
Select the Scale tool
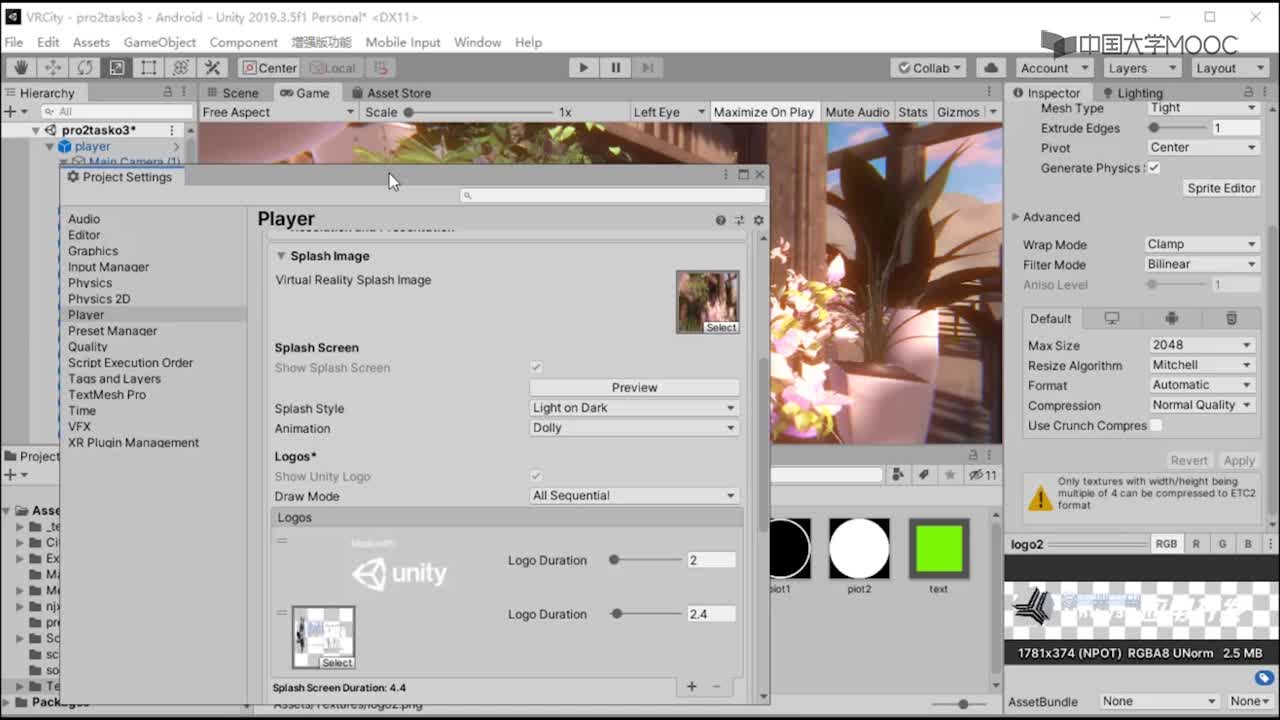(x=117, y=67)
